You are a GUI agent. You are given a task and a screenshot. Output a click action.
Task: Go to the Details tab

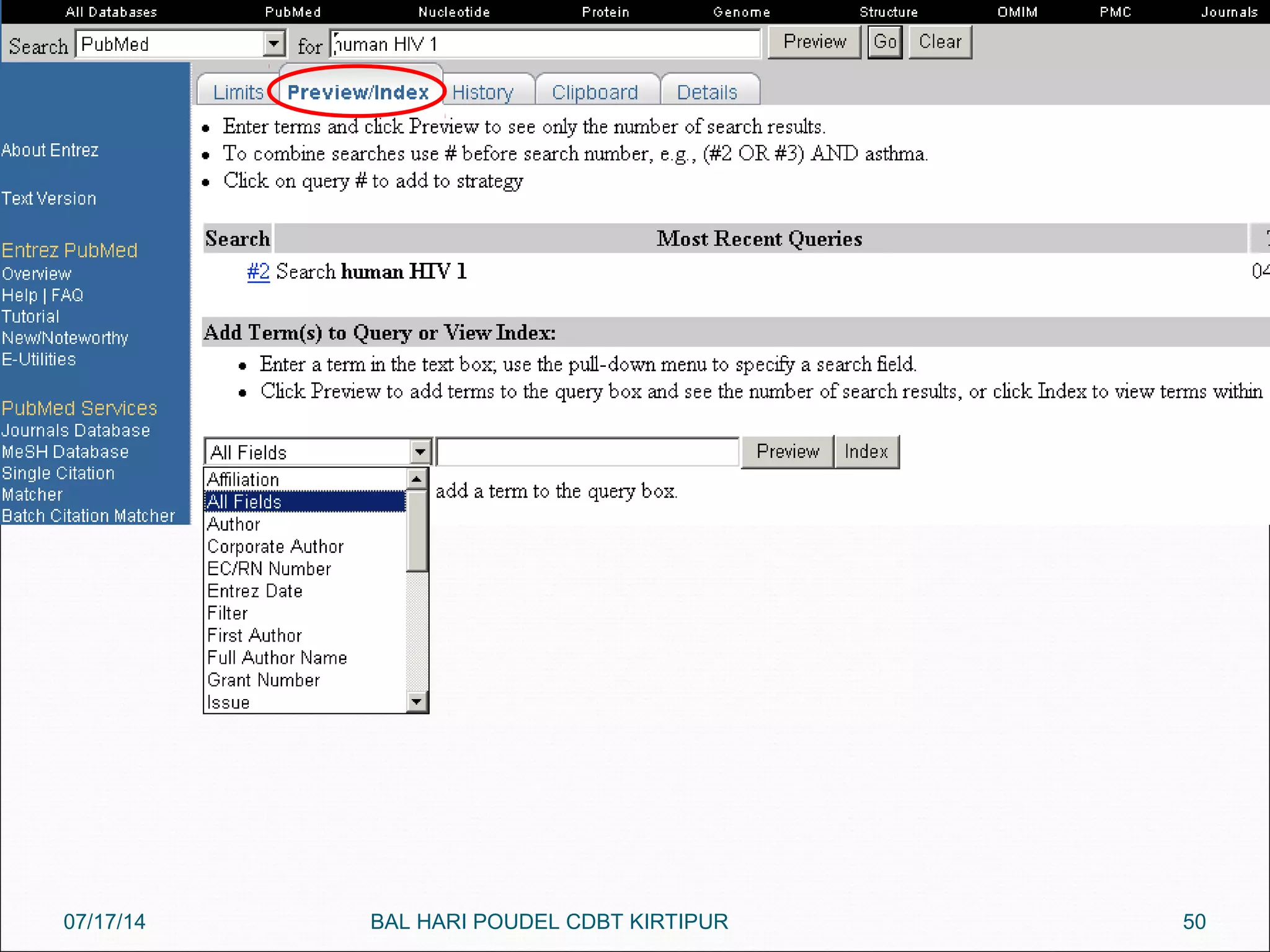coord(707,92)
